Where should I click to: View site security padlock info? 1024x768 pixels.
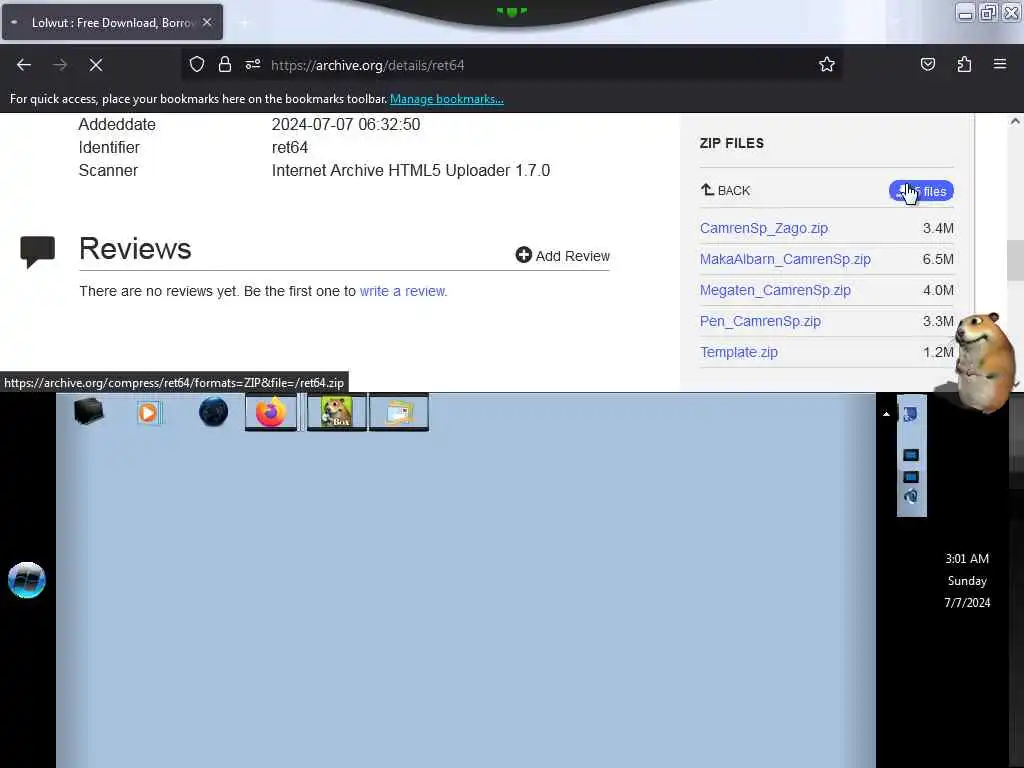coord(225,65)
